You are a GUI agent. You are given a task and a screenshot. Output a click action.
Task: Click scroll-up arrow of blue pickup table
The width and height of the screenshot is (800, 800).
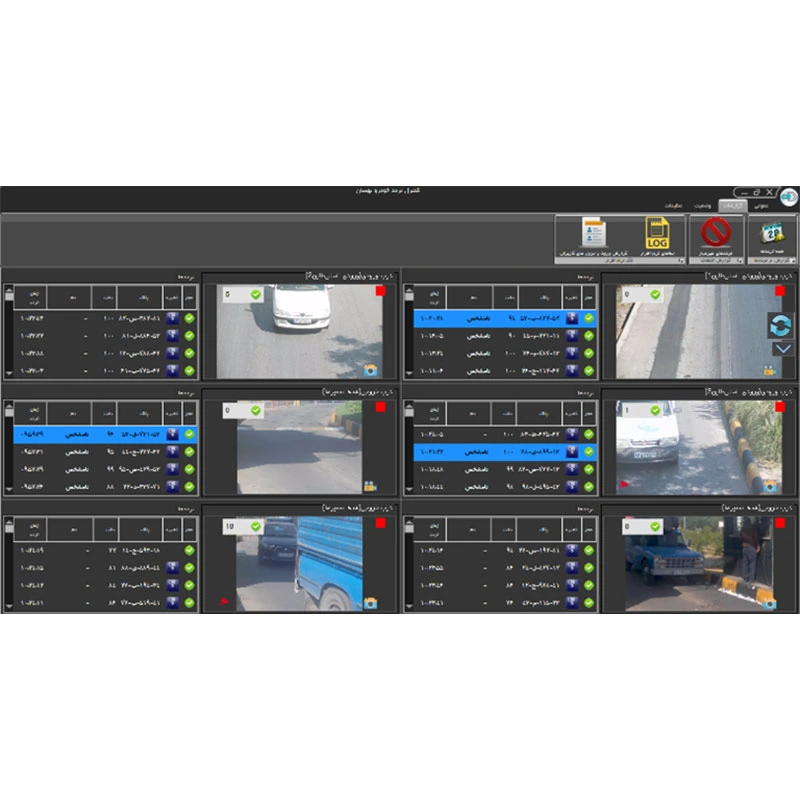(409, 522)
